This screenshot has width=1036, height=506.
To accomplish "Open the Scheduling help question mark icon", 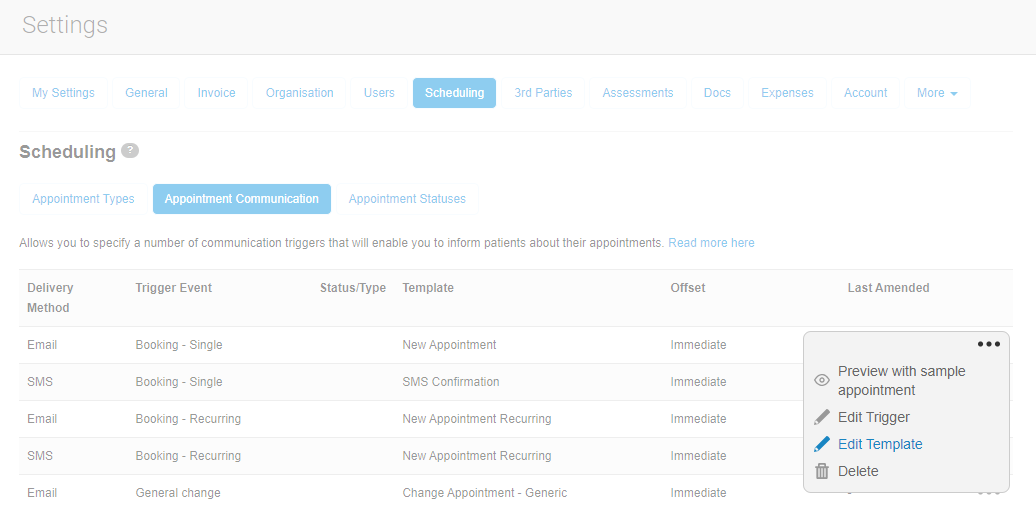I will [130, 151].
